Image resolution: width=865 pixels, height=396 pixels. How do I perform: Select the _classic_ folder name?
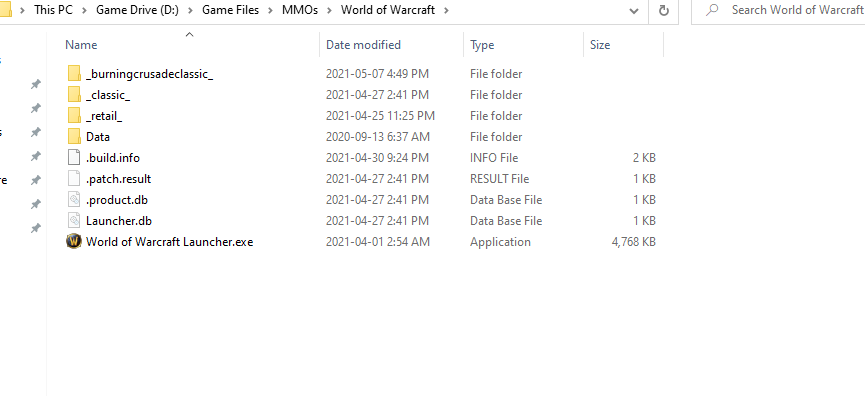pos(108,95)
